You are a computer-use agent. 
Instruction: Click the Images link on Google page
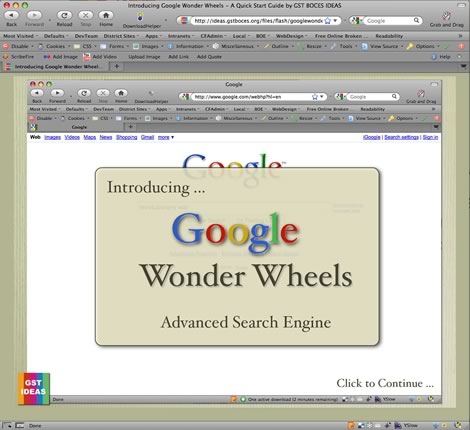tap(52, 137)
